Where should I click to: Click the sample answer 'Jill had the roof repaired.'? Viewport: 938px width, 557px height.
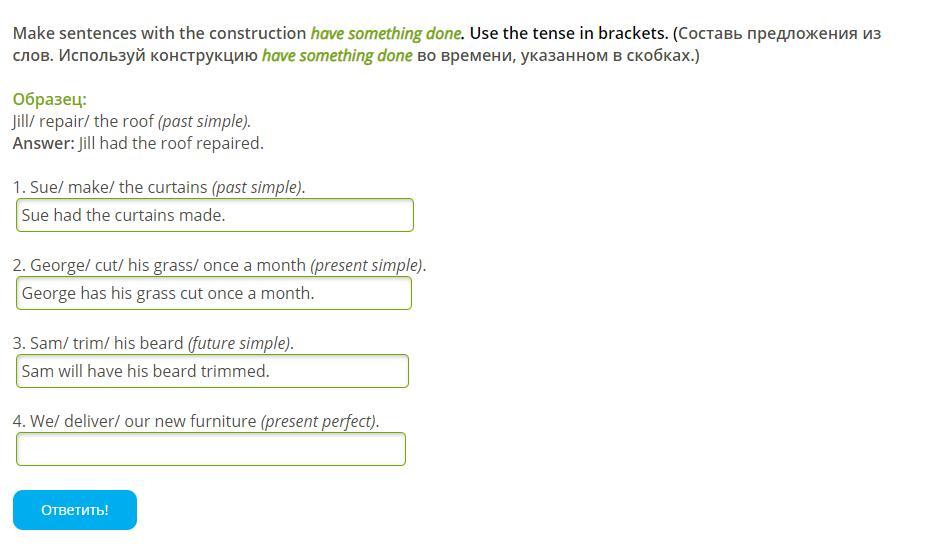coord(171,143)
